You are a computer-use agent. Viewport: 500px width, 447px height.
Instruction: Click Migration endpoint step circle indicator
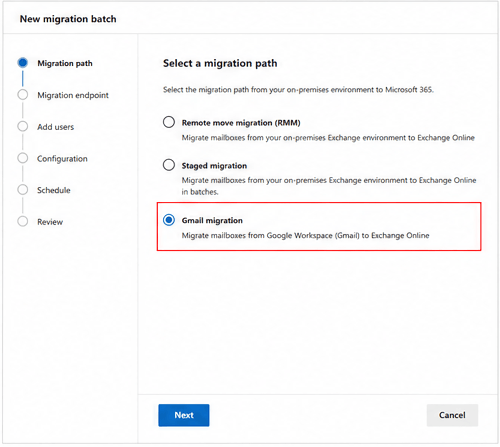tap(23, 95)
